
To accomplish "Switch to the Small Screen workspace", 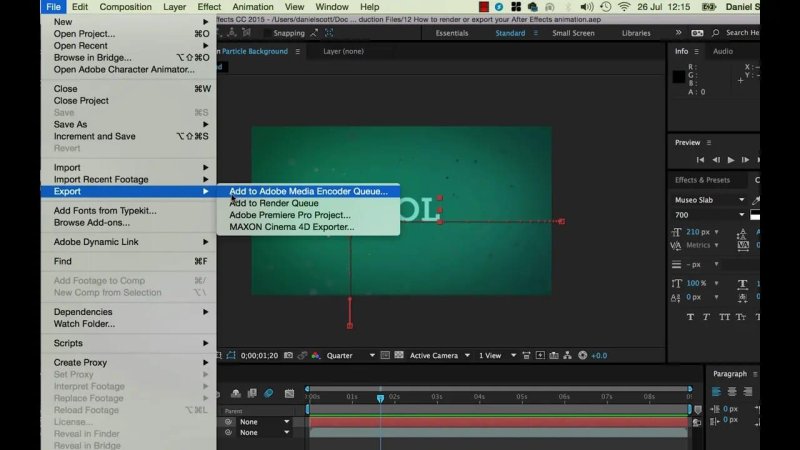I will 573,33.
